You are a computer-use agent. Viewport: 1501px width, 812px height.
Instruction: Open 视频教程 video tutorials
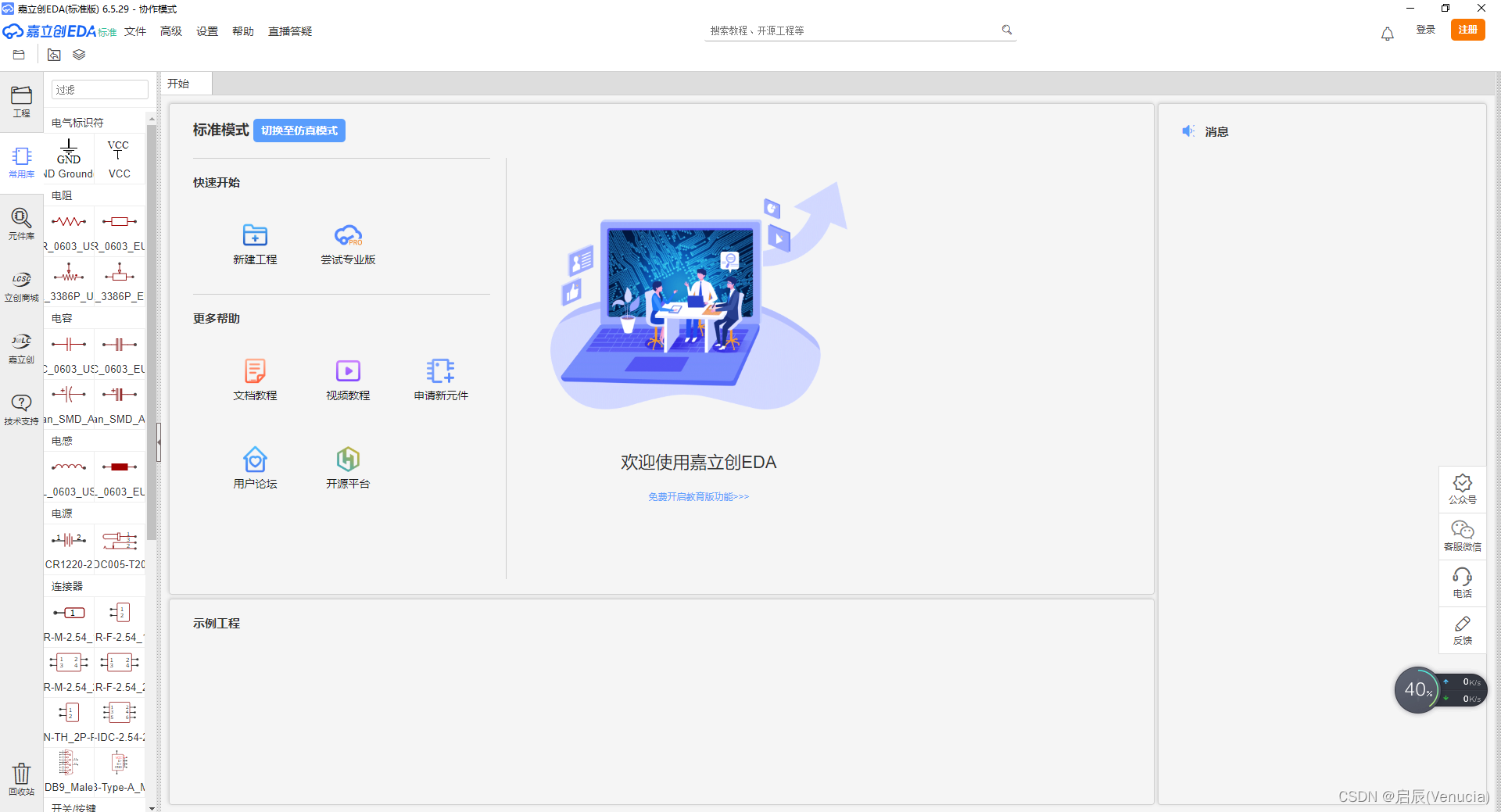tap(347, 380)
